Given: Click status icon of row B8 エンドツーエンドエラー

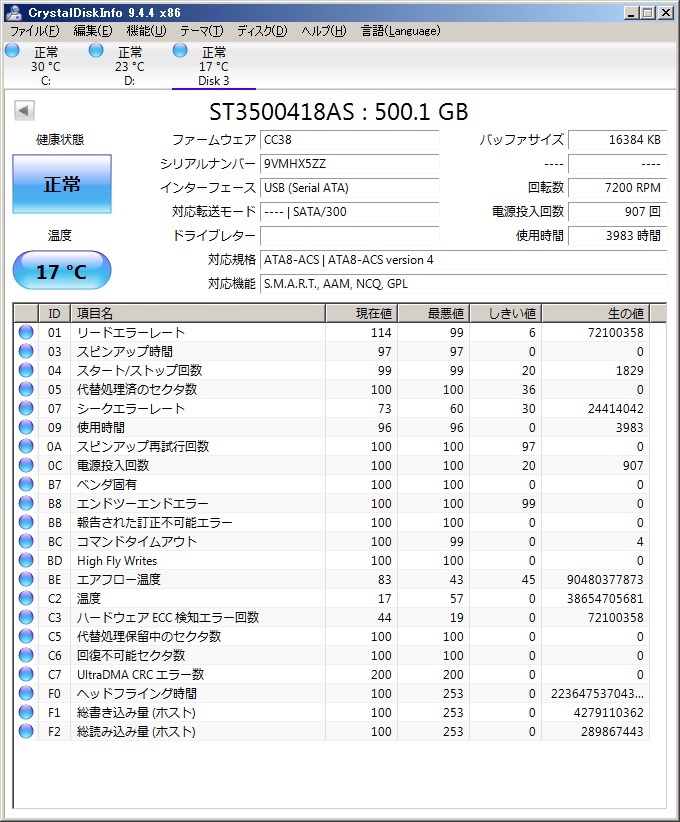Looking at the screenshot, I should (26, 503).
